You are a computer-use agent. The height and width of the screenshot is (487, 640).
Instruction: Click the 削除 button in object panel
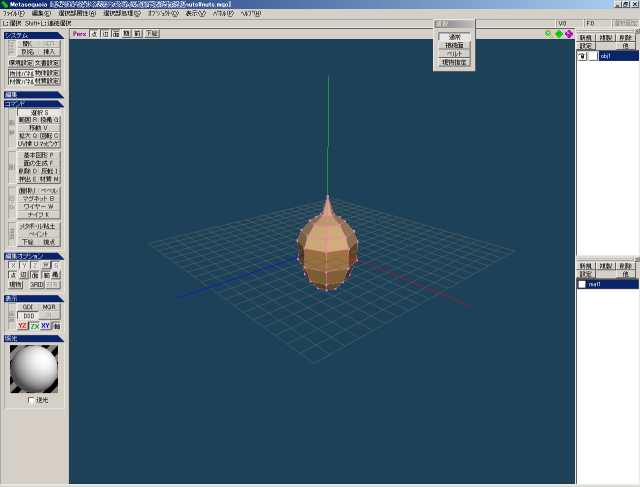click(x=625, y=38)
